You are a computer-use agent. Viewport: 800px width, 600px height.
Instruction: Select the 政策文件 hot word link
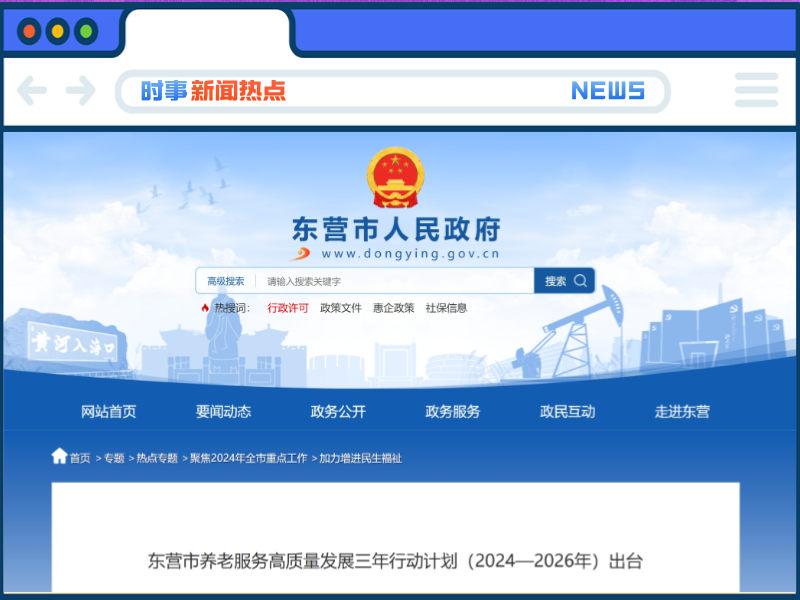click(341, 308)
